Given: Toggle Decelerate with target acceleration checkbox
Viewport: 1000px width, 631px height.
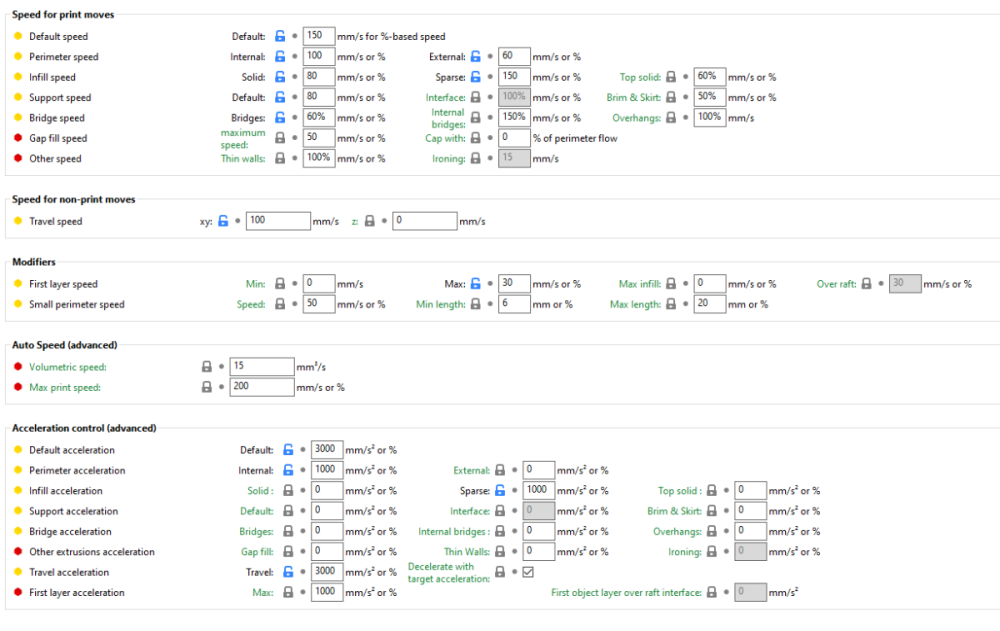Looking at the screenshot, I should coord(528,572).
